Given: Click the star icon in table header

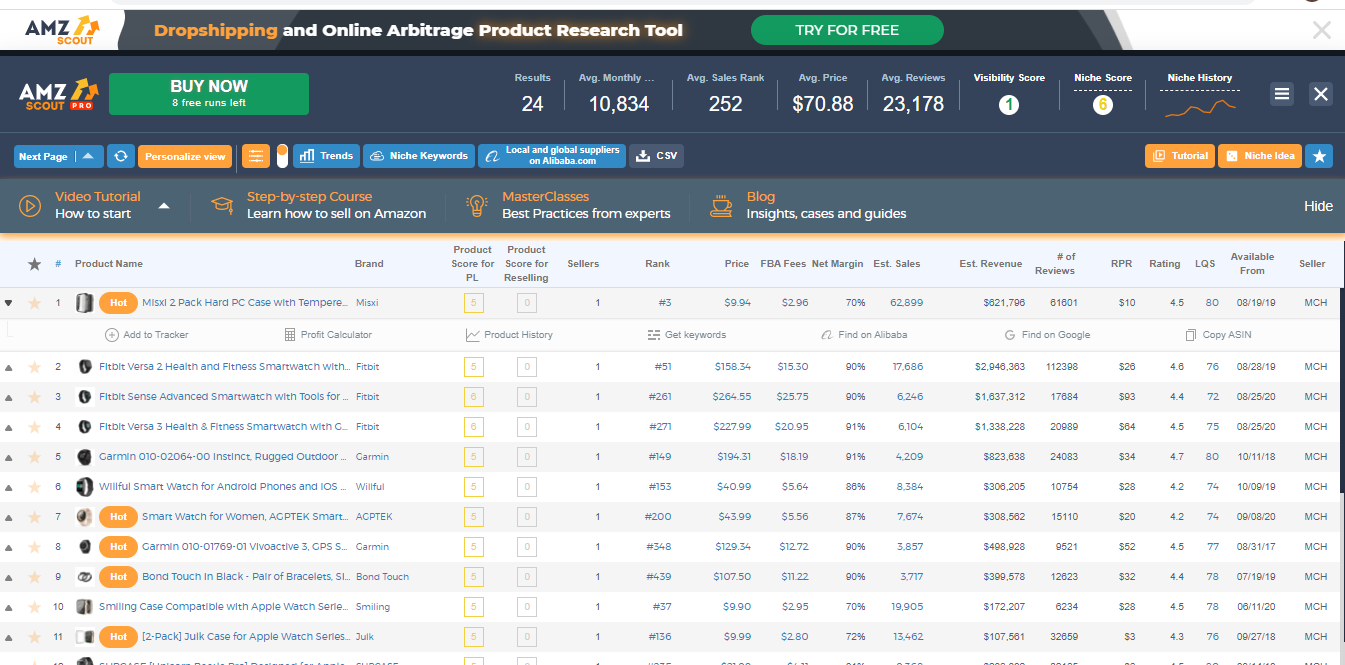Looking at the screenshot, I should point(34,264).
